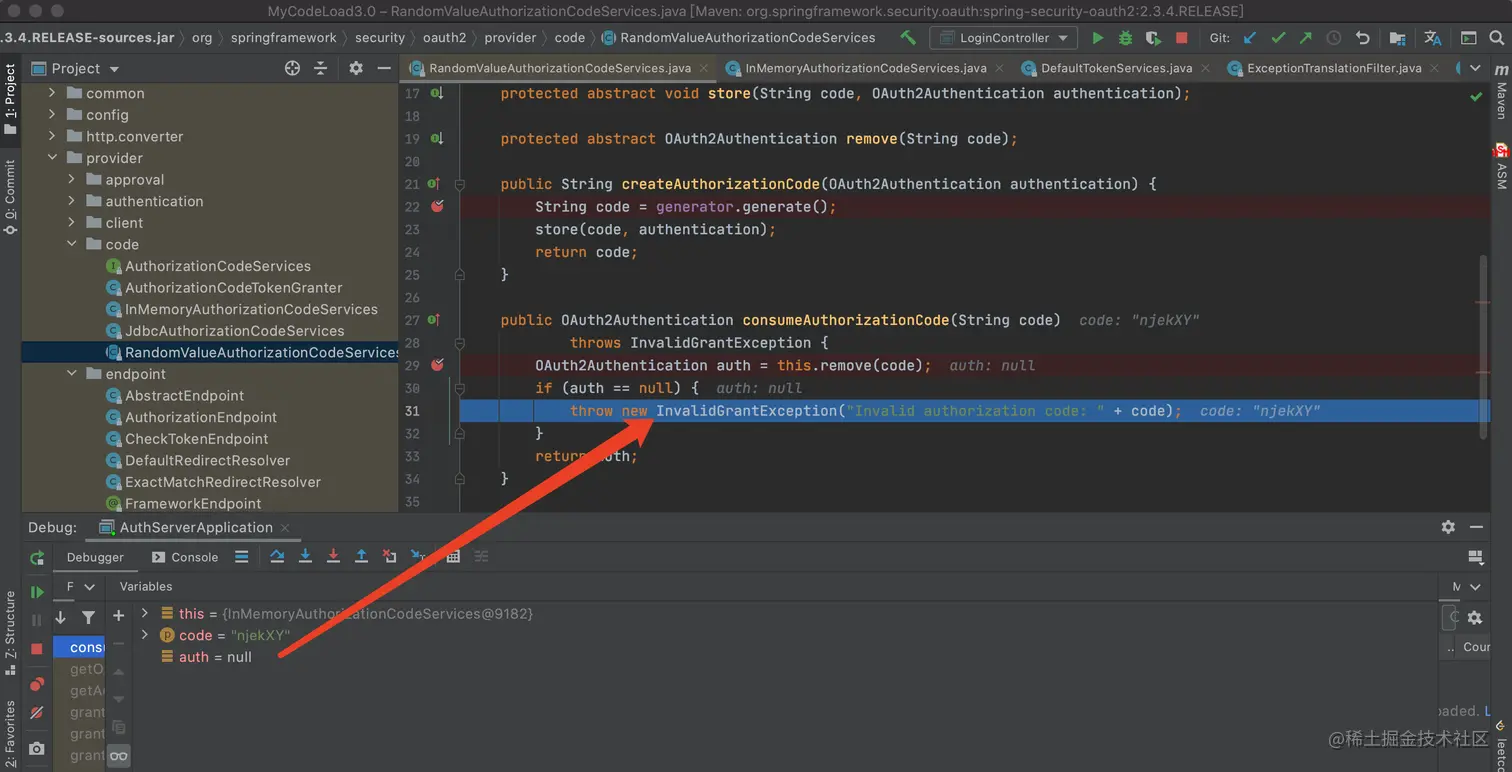
Task: Stop the debug session with the sidebar's red square
Action: (x=37, y=648)
